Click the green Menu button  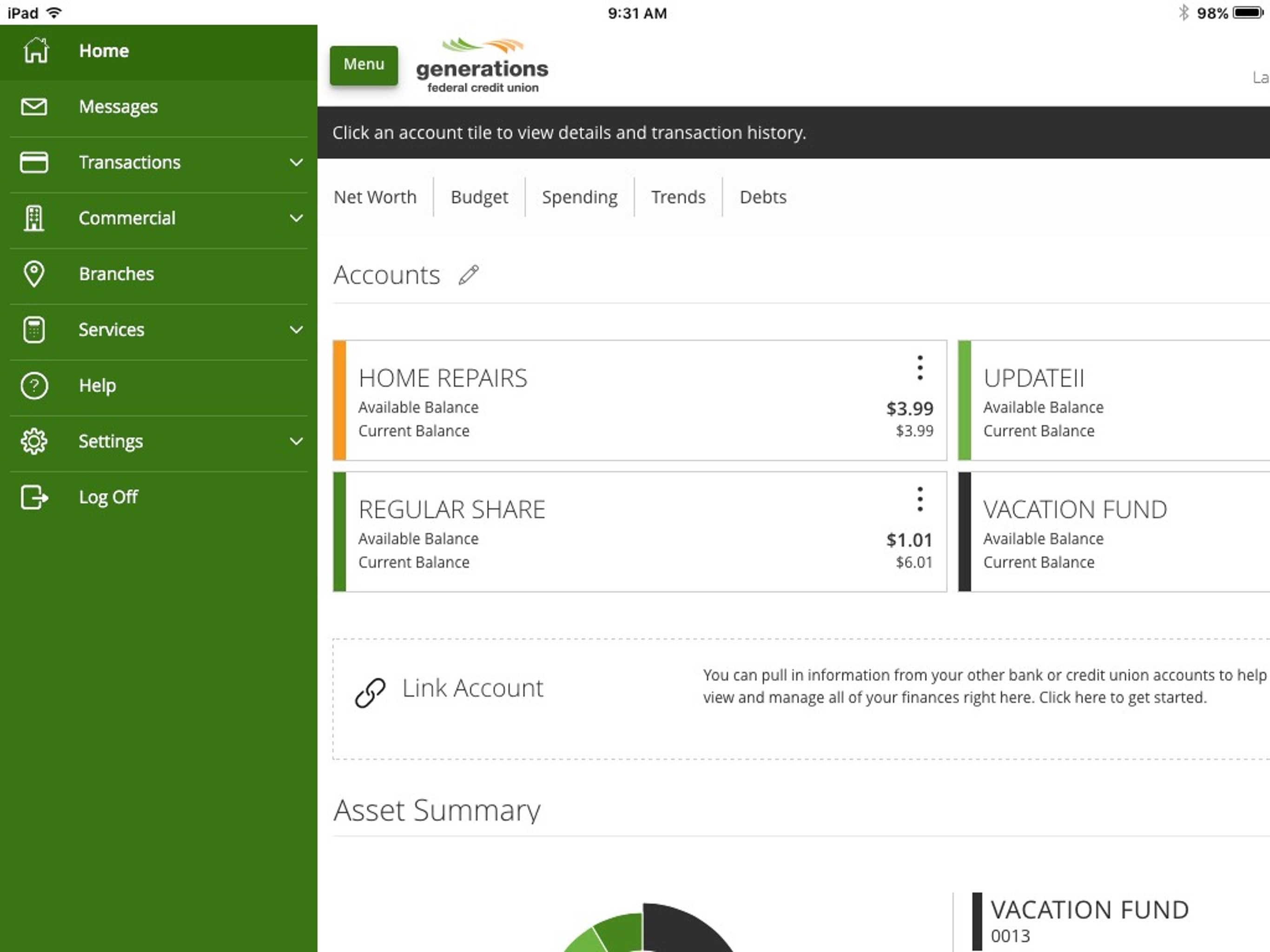click(x=364, y=65)
